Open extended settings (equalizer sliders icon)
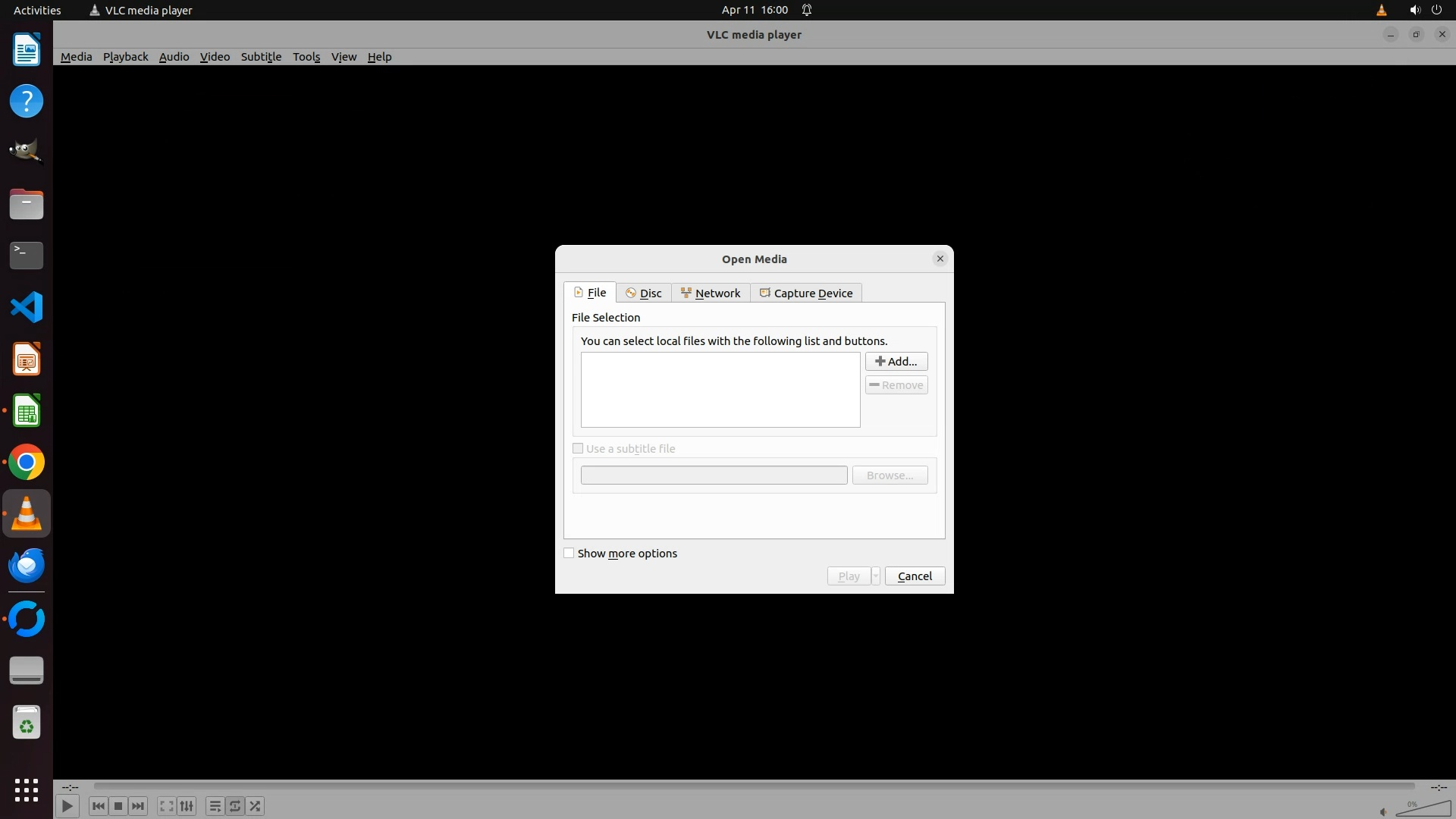Viewport: 1456px width, 819px height. (x=187, y=806)
